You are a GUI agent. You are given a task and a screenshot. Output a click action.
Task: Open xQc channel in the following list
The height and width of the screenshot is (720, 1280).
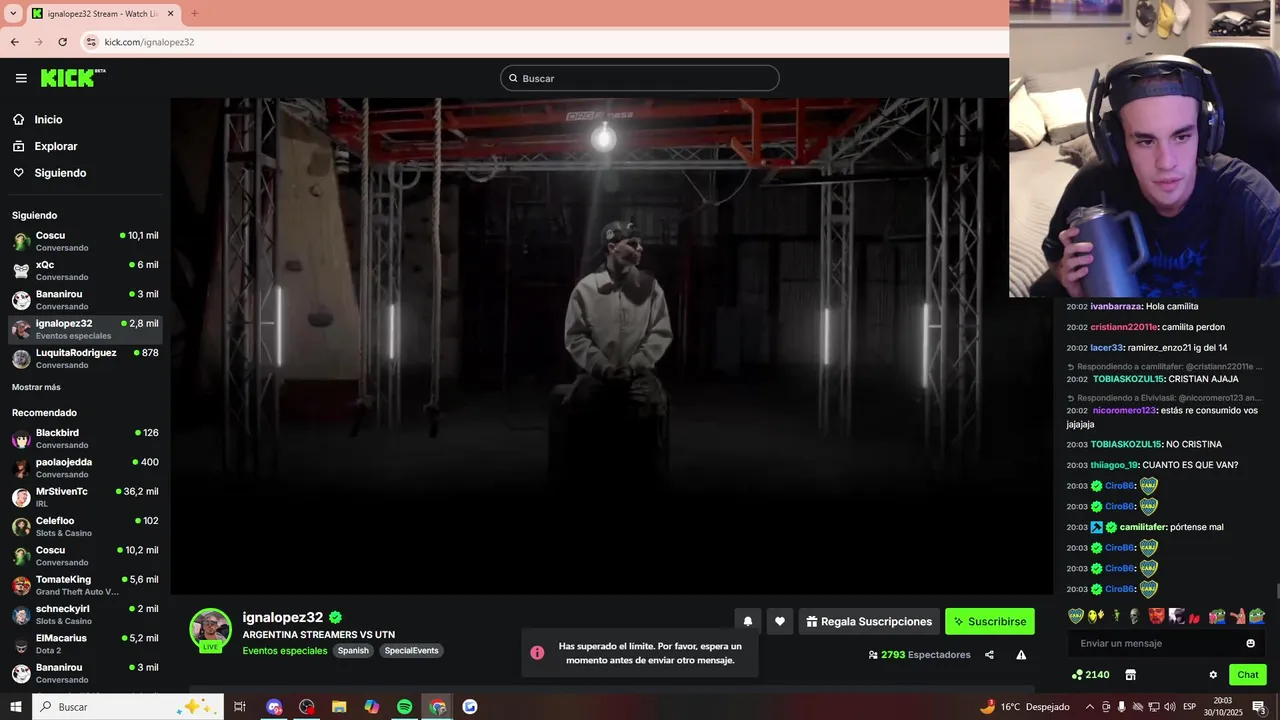click(x=85, y=270)
